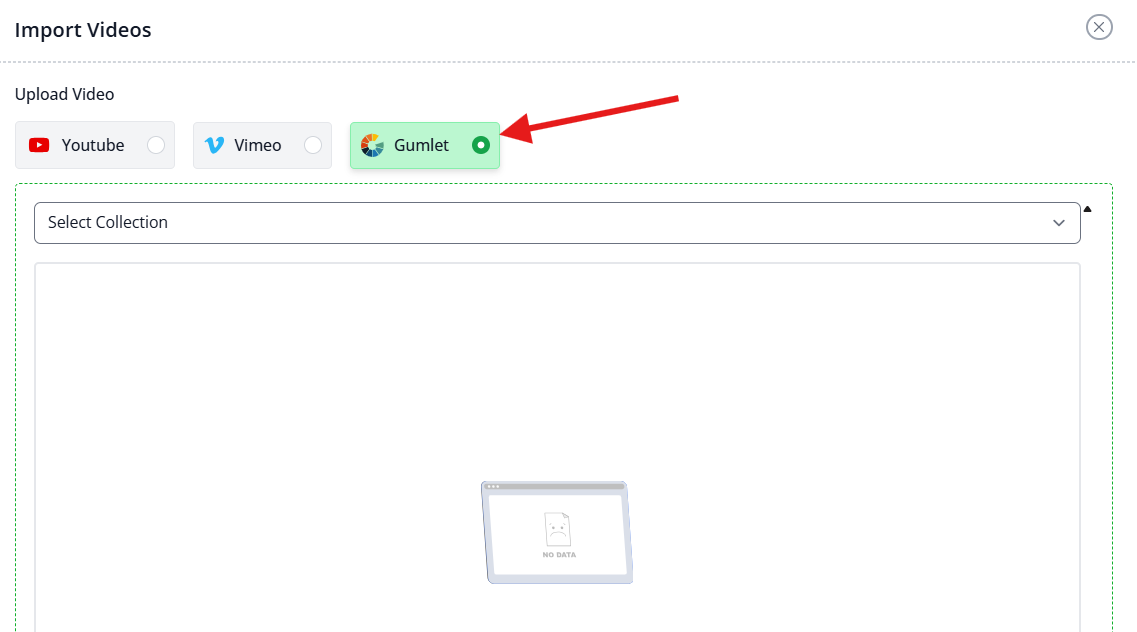Choose the Vimeo source label

tap(257, 145)
